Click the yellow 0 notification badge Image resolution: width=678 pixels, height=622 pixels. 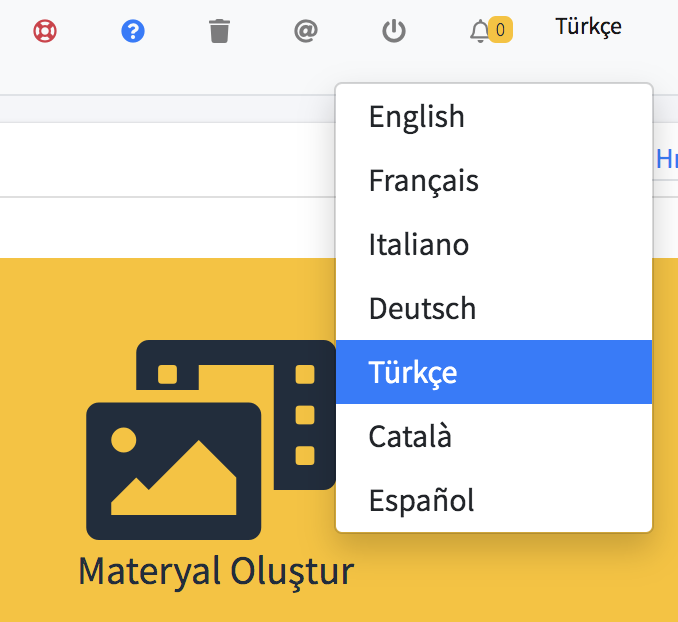[500, 30]
